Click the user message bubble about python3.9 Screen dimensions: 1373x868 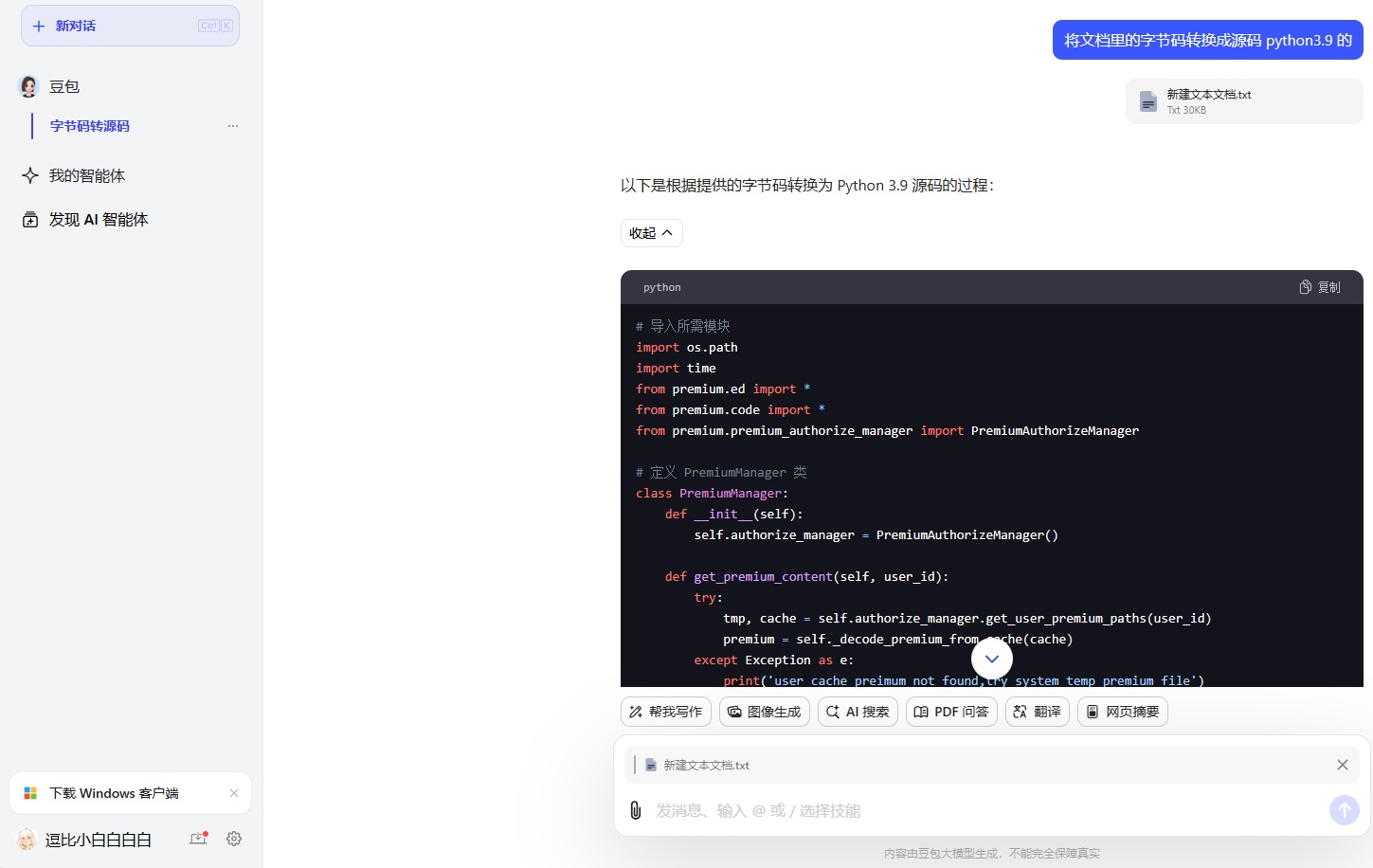pos(1208,40)
